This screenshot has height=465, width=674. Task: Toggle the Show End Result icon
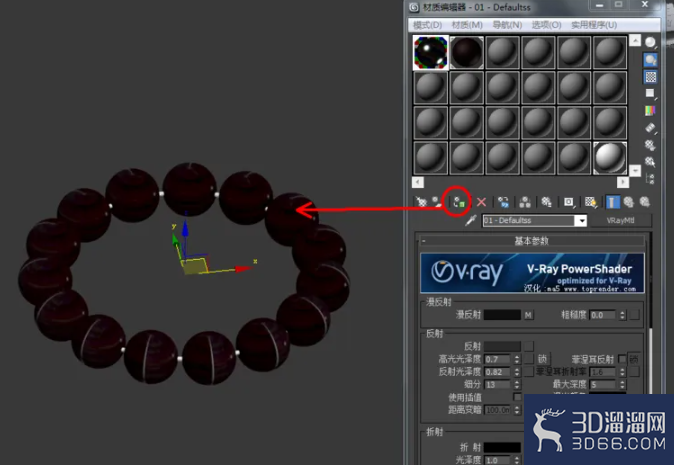[x=613, y=202]
